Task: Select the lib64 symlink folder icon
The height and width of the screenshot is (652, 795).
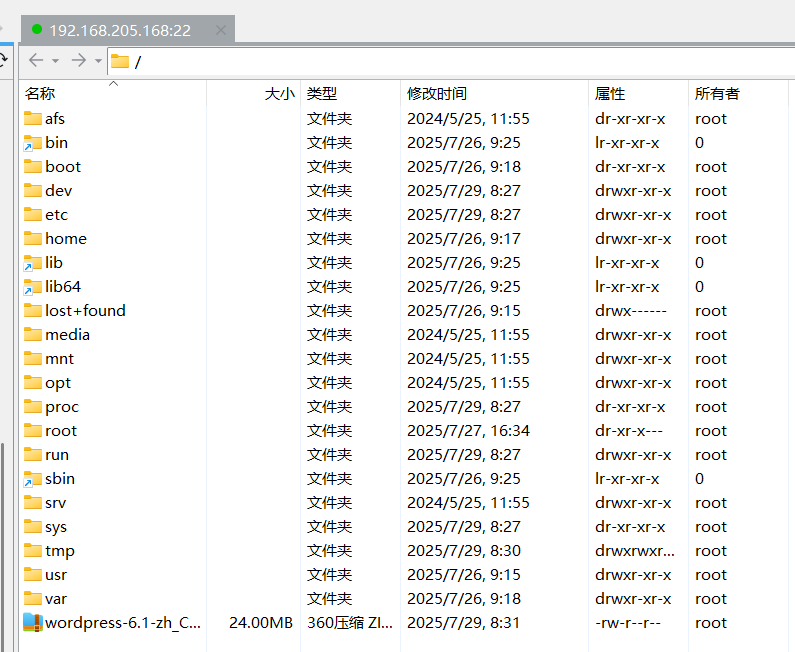Action: [33, 286]
